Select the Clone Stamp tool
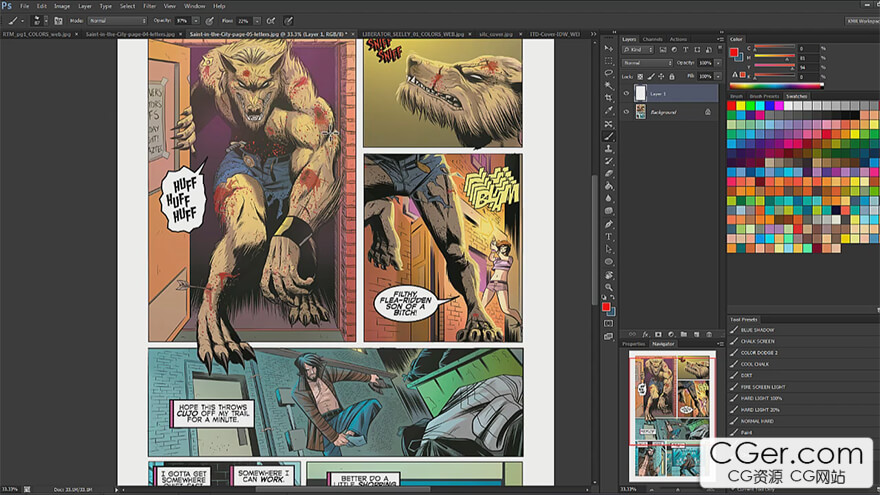Screen dimensions: 880x495 point(608,149)
